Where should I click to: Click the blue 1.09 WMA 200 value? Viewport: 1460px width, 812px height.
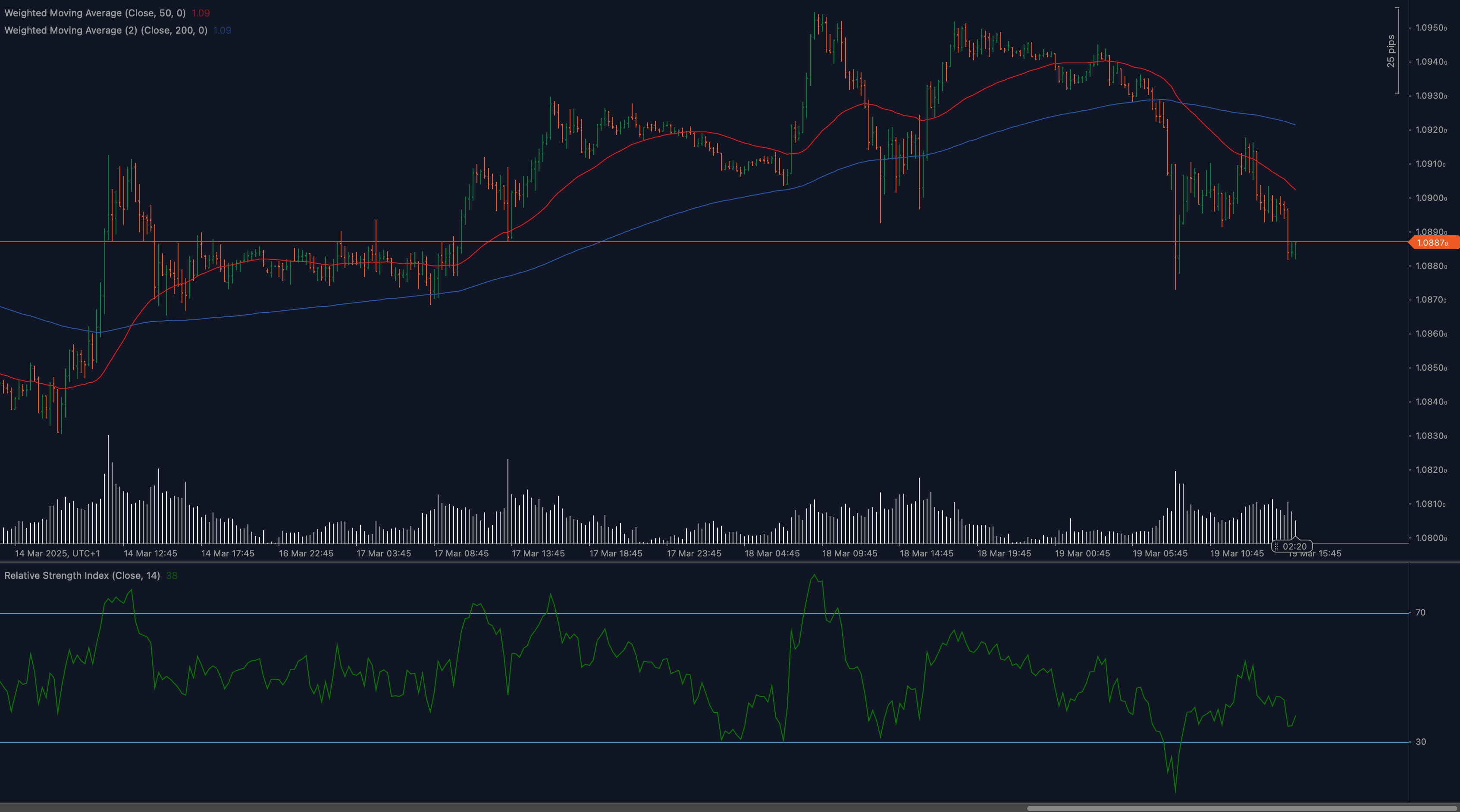click(222, 31)
